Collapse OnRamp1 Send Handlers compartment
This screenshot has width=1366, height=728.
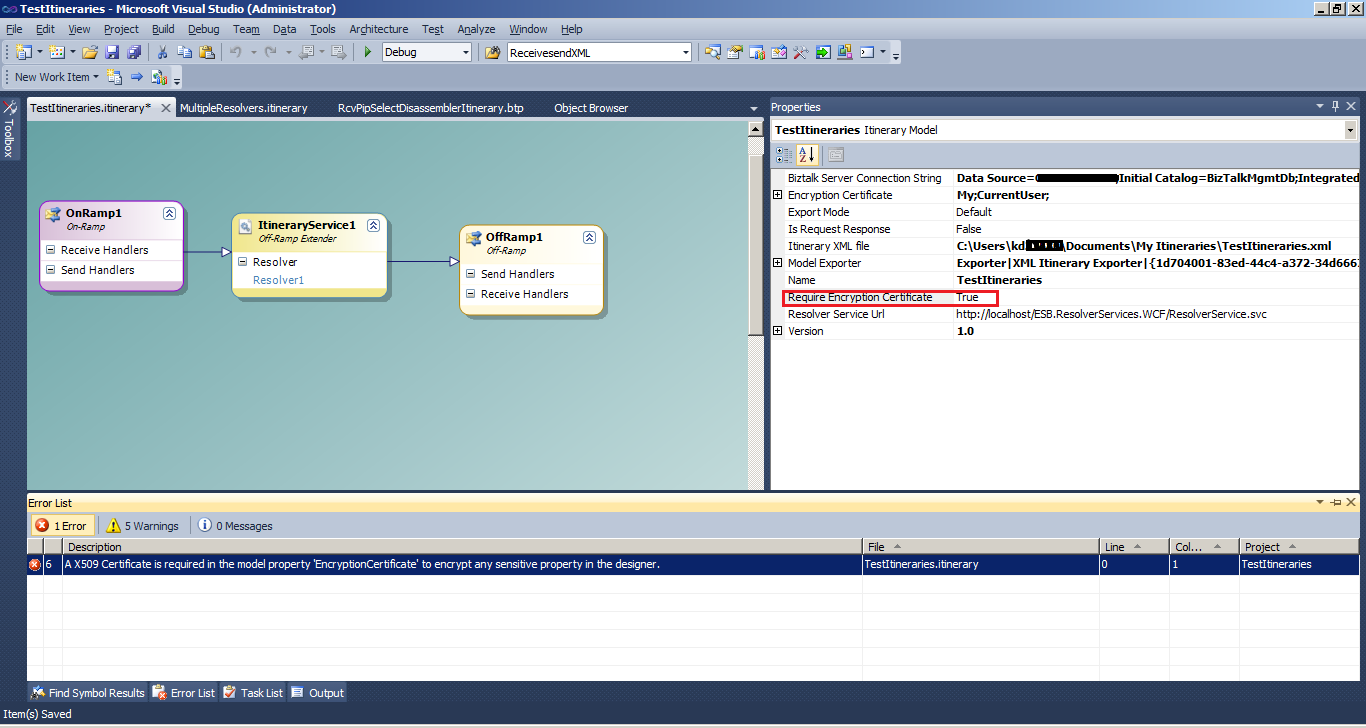coord(51,270)
